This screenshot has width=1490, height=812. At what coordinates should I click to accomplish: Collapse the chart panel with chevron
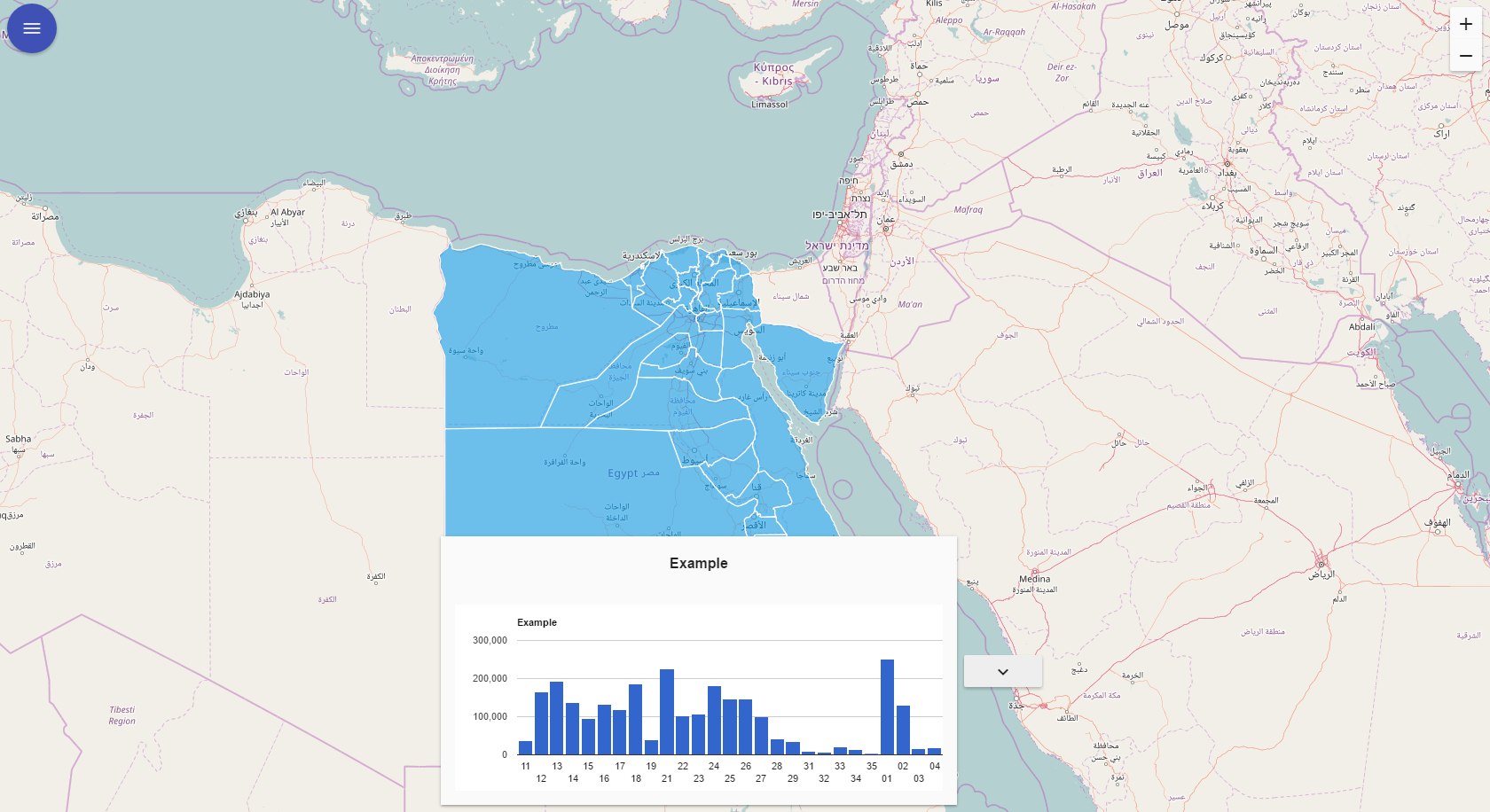(1002, 671)
